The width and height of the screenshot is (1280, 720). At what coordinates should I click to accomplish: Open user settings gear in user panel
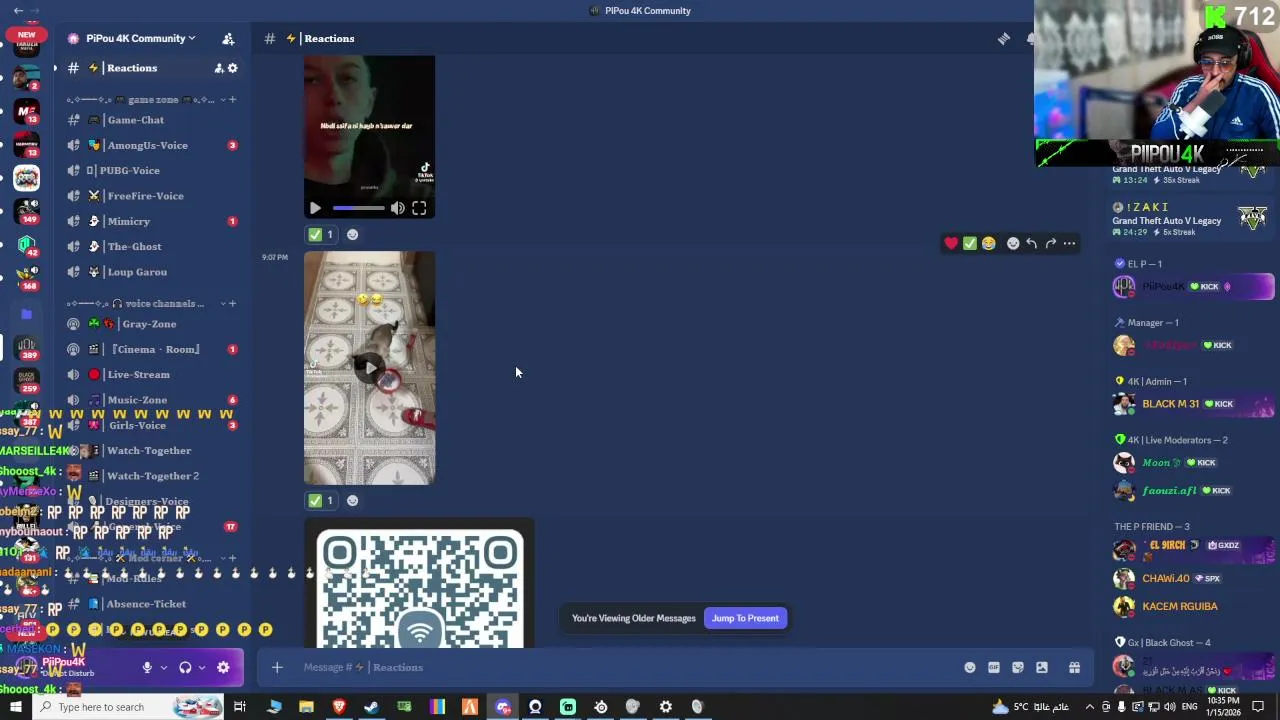(223, 667)
